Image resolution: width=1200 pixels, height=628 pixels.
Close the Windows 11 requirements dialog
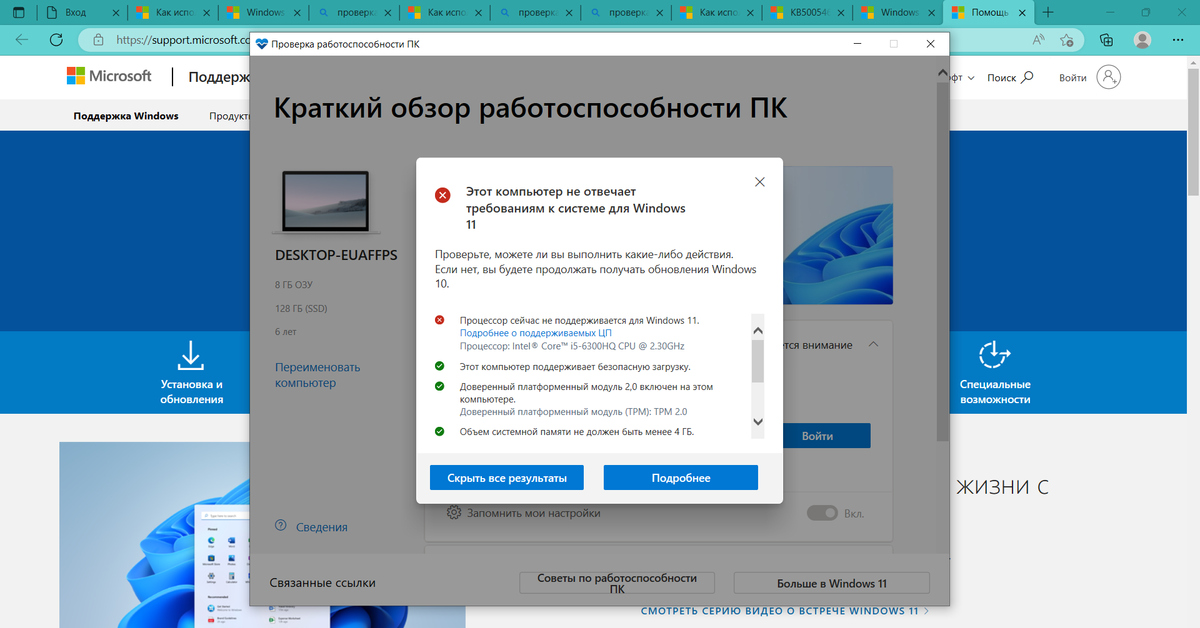(x=760, y=182)
